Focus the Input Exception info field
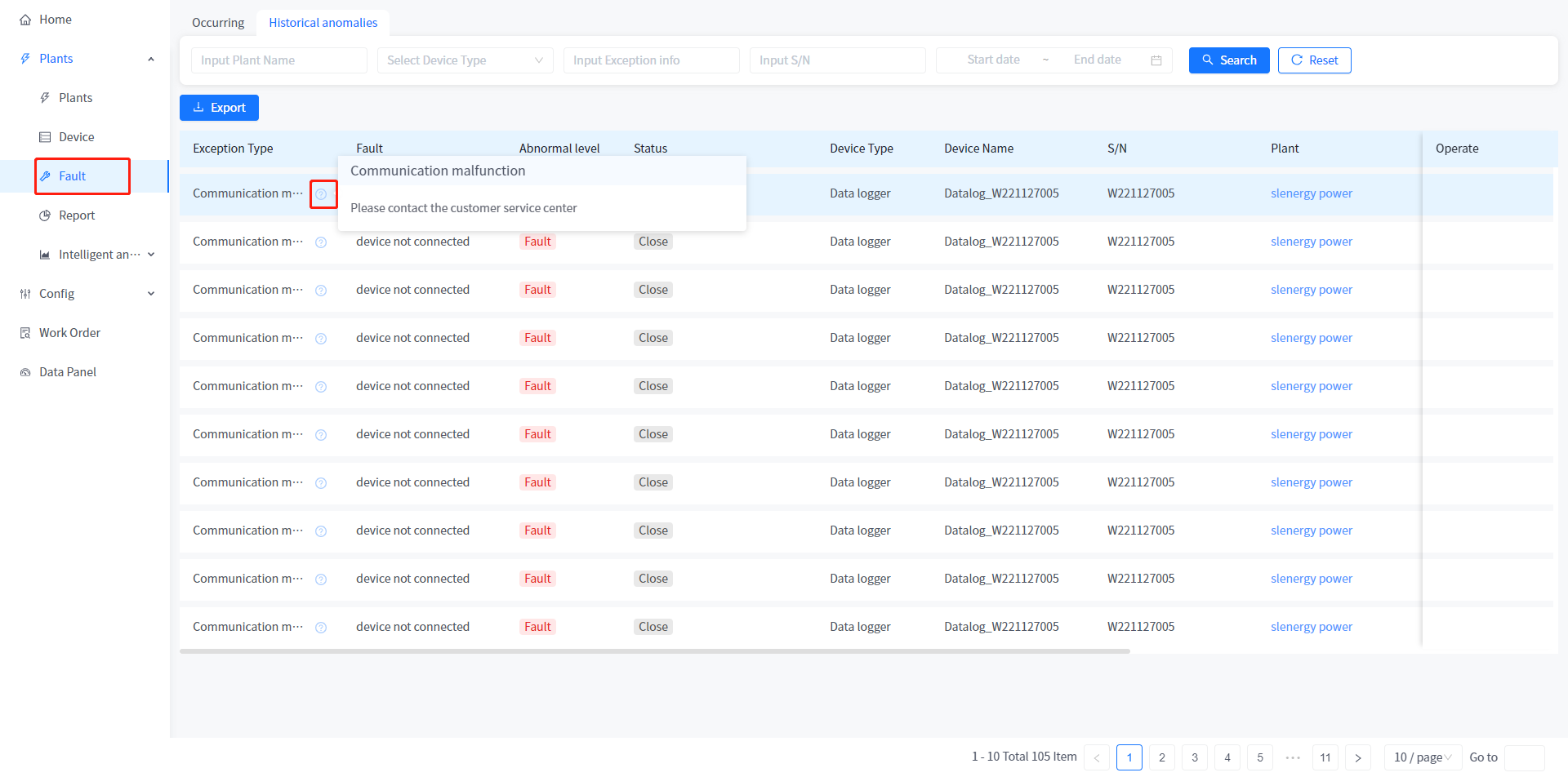The height and width of the screenshot is (777, 1568). 652,60
